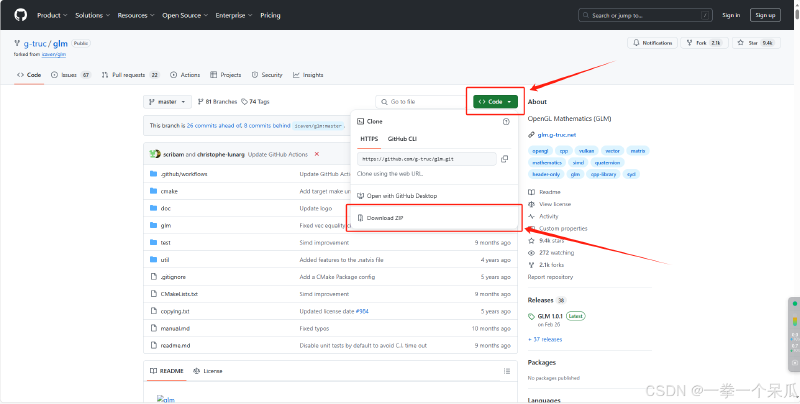This screenshot has height=404, width=800.
Task: Open the master branch dropdown
Action: point(167,102)
